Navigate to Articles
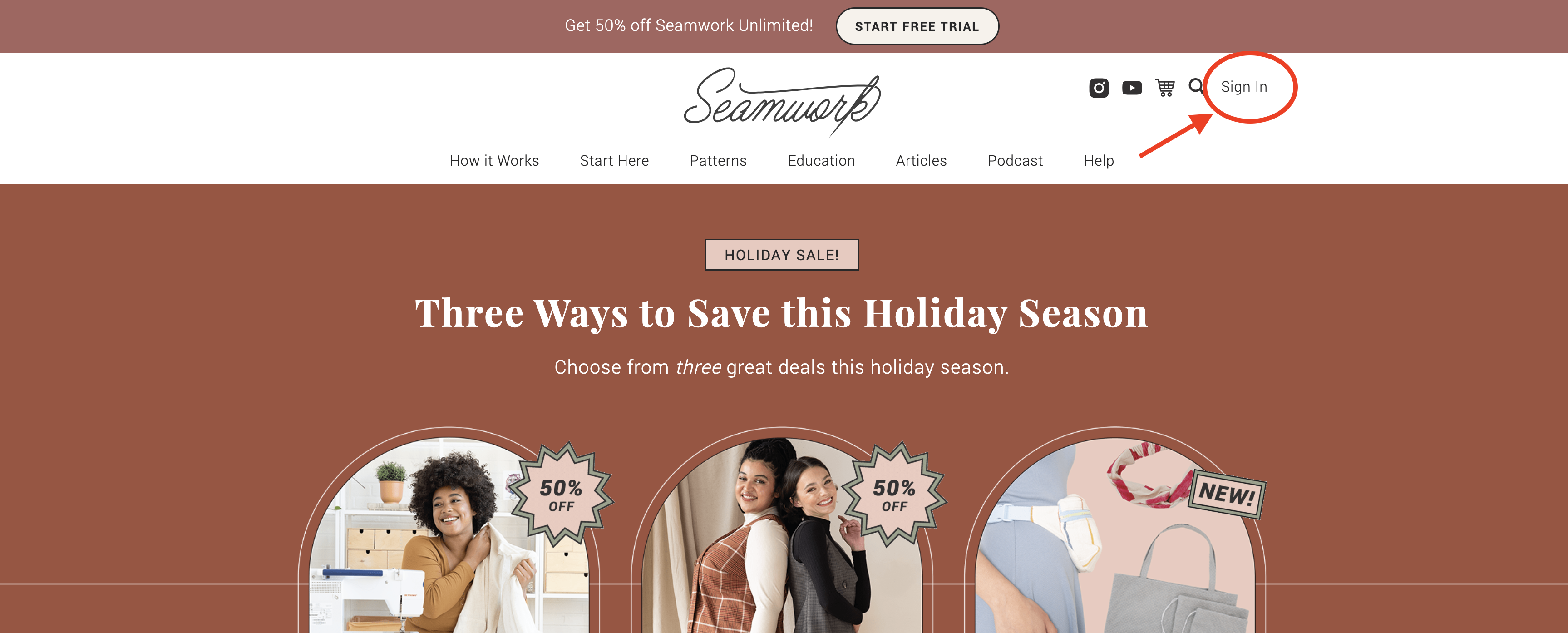The width and height of the screenshot is (1568, 633). pyautogui.click(x=921, y=161)
